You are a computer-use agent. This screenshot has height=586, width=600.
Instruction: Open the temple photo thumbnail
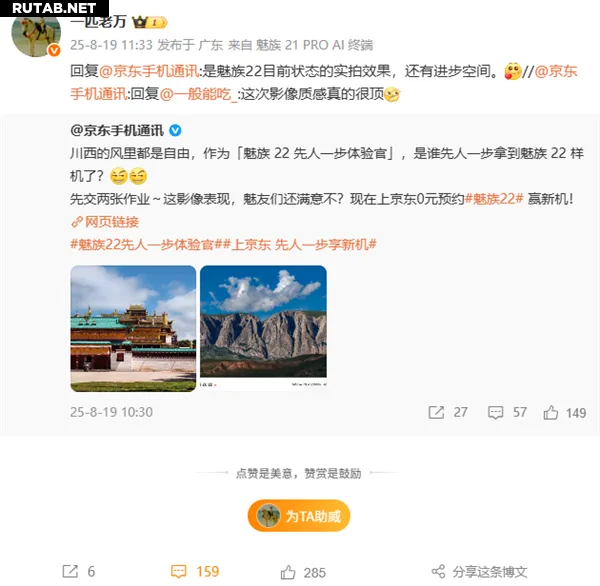coord(133,328)
